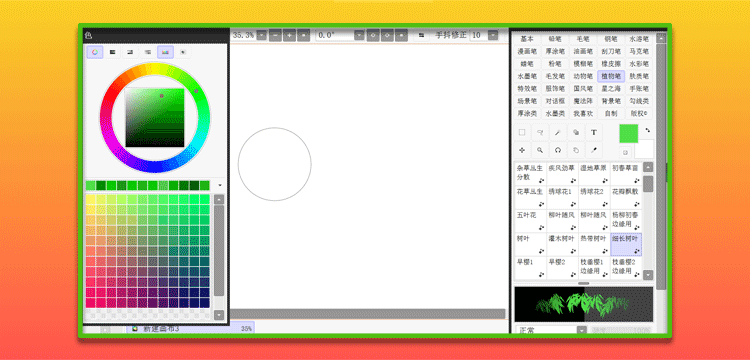Open the 35.3% zoom dropdown
The width and height of the screenshot is (750, 360).
pyautogui.click(x=262, y=35)
